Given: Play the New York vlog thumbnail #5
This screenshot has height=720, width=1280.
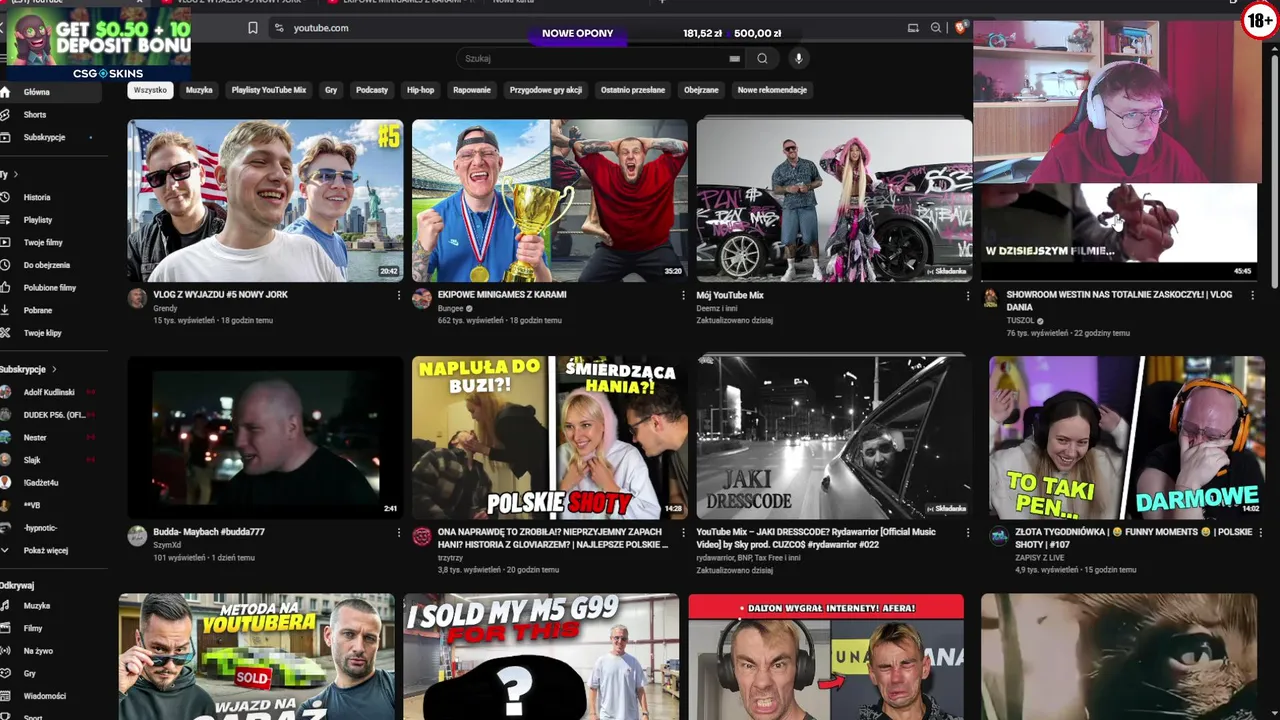Looking at the screenshot, I should click(x=265, y=201).
